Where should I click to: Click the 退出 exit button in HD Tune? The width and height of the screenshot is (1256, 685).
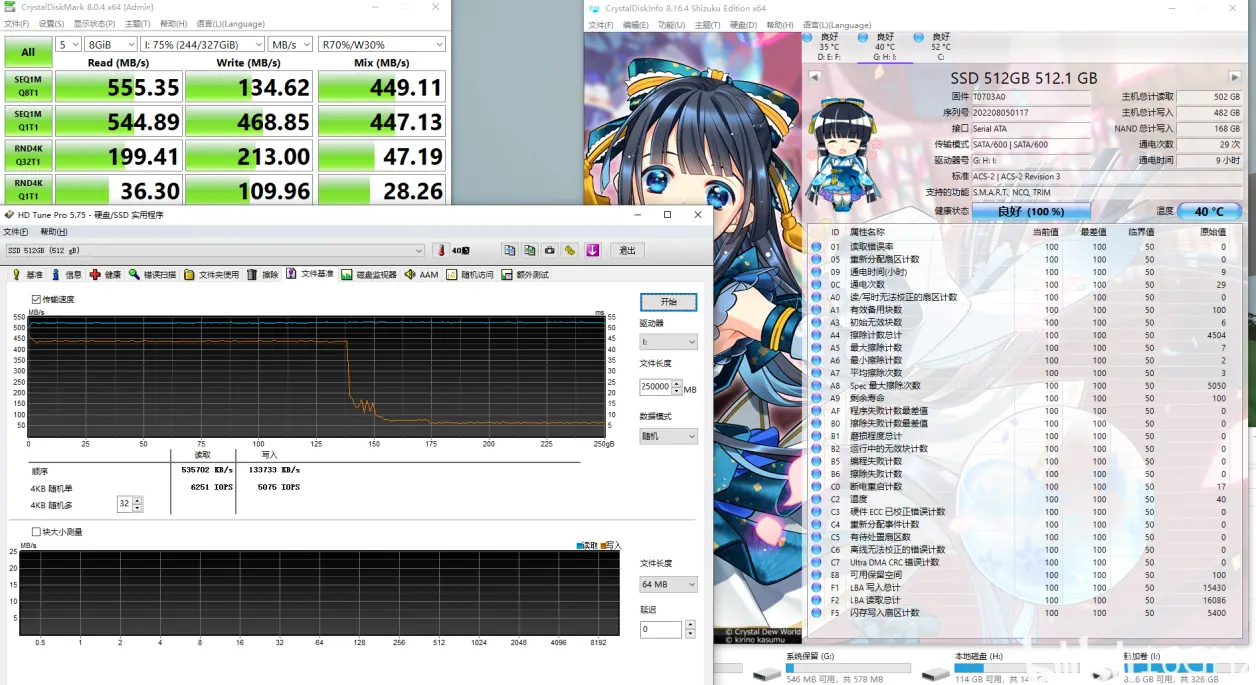click(627, 250)
